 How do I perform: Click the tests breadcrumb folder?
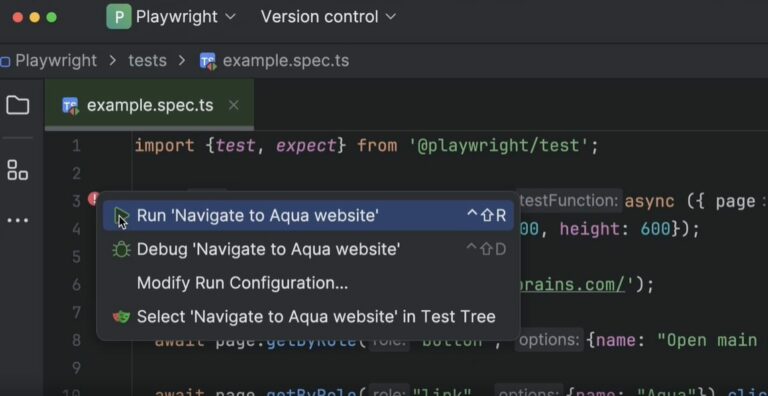pos(147,61)
